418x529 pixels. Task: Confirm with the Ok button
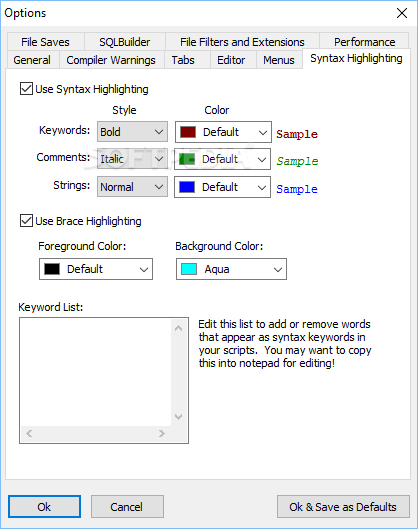point(45,507)
